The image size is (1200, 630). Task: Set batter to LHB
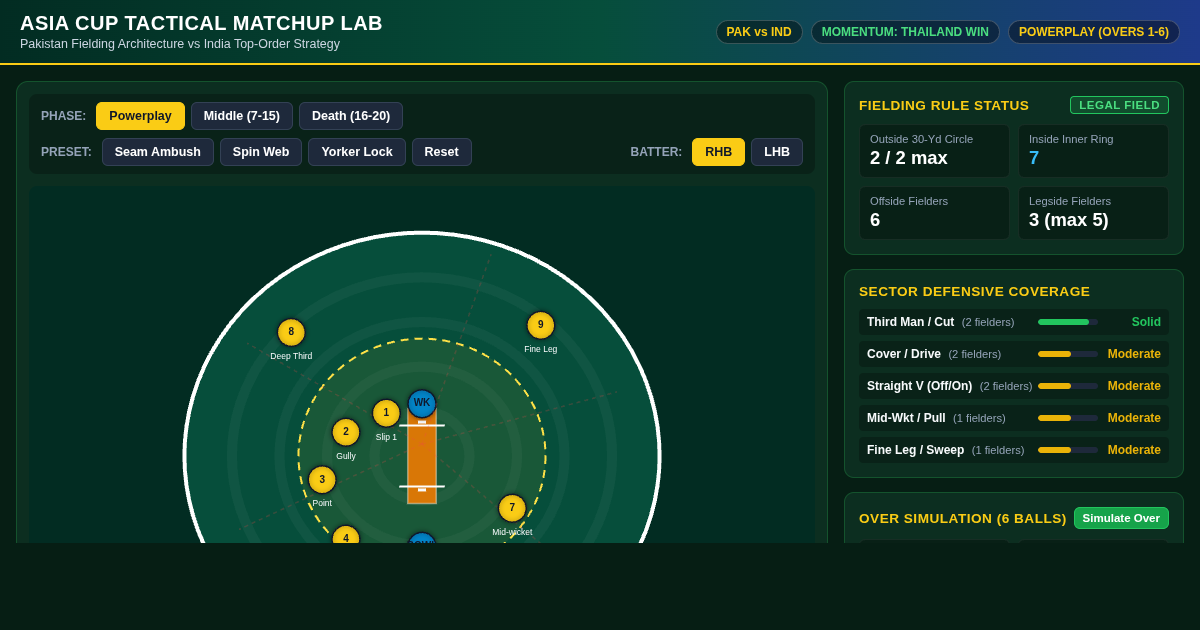coord(777,152)
